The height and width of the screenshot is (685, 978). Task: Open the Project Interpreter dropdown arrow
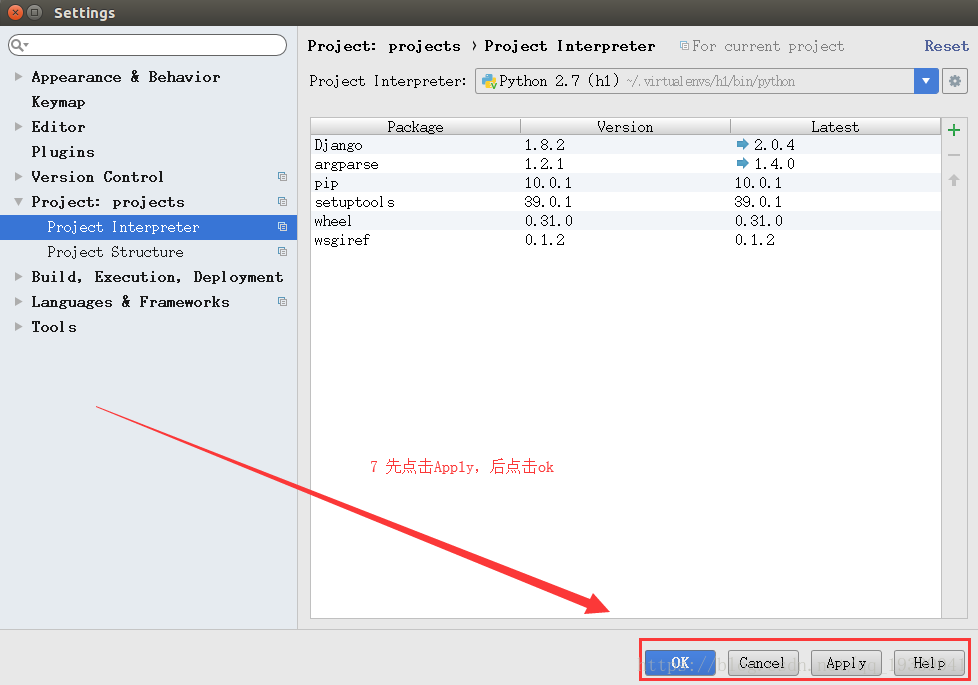coord(926,81)
